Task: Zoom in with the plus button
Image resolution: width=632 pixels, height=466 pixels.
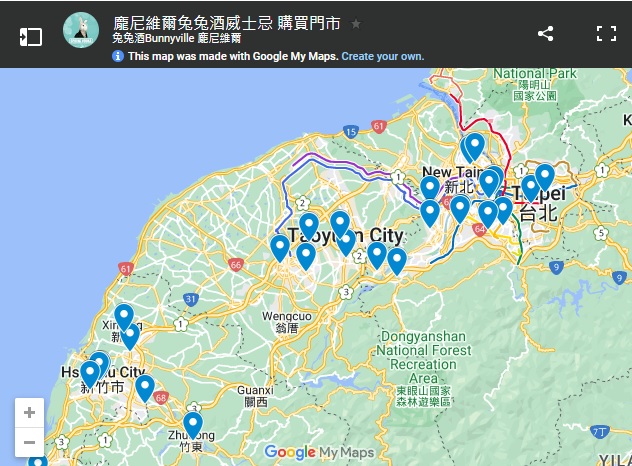Action: click(29, 412)
